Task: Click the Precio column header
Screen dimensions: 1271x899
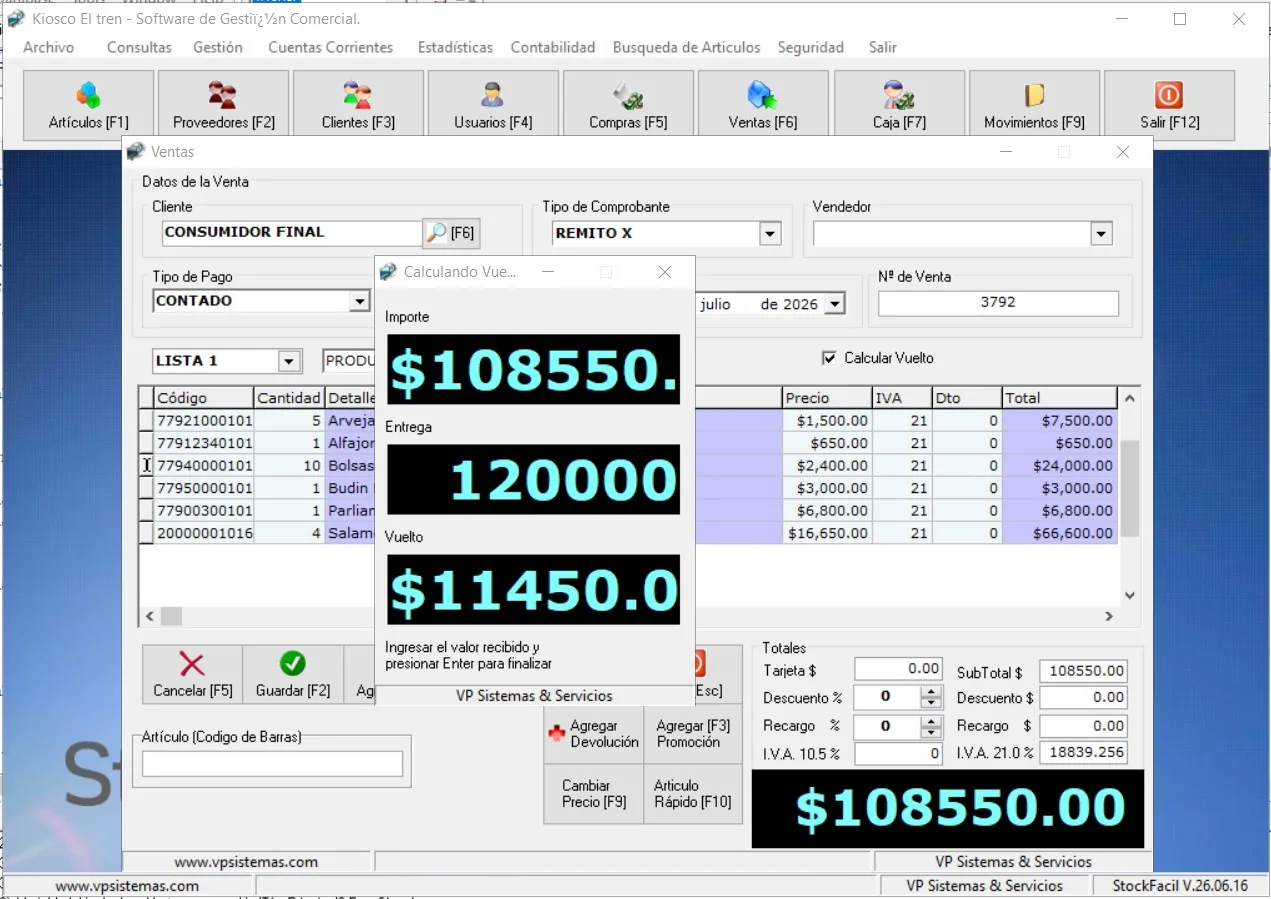Action: (827, 398)
